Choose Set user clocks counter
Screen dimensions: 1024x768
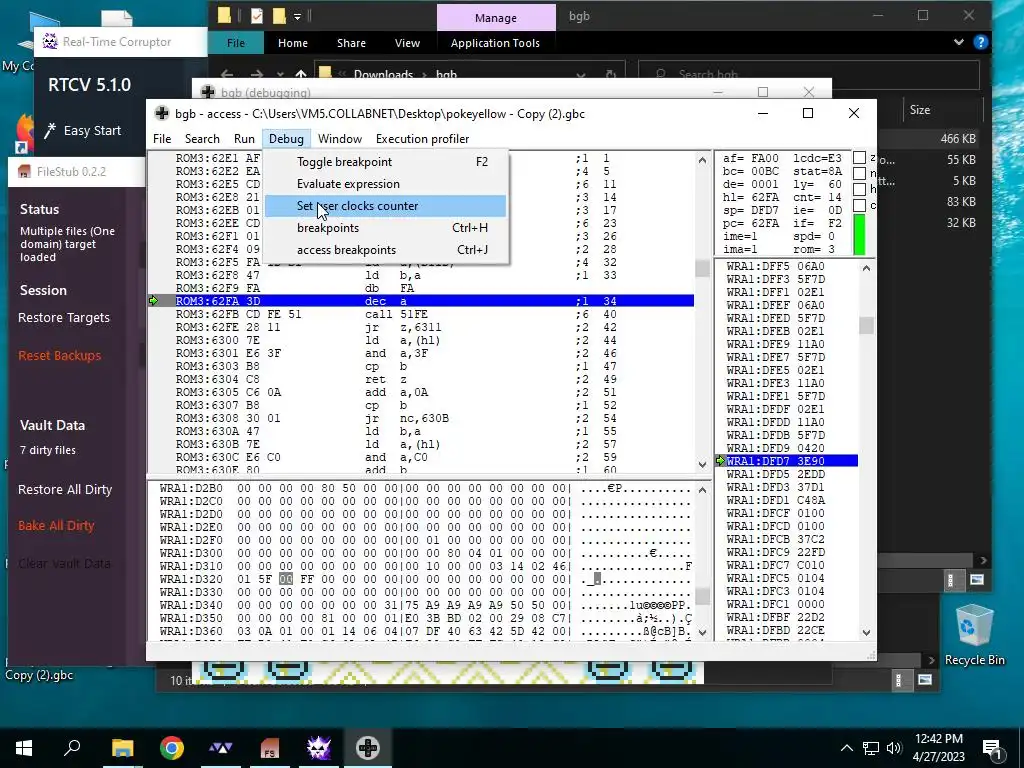385,206
